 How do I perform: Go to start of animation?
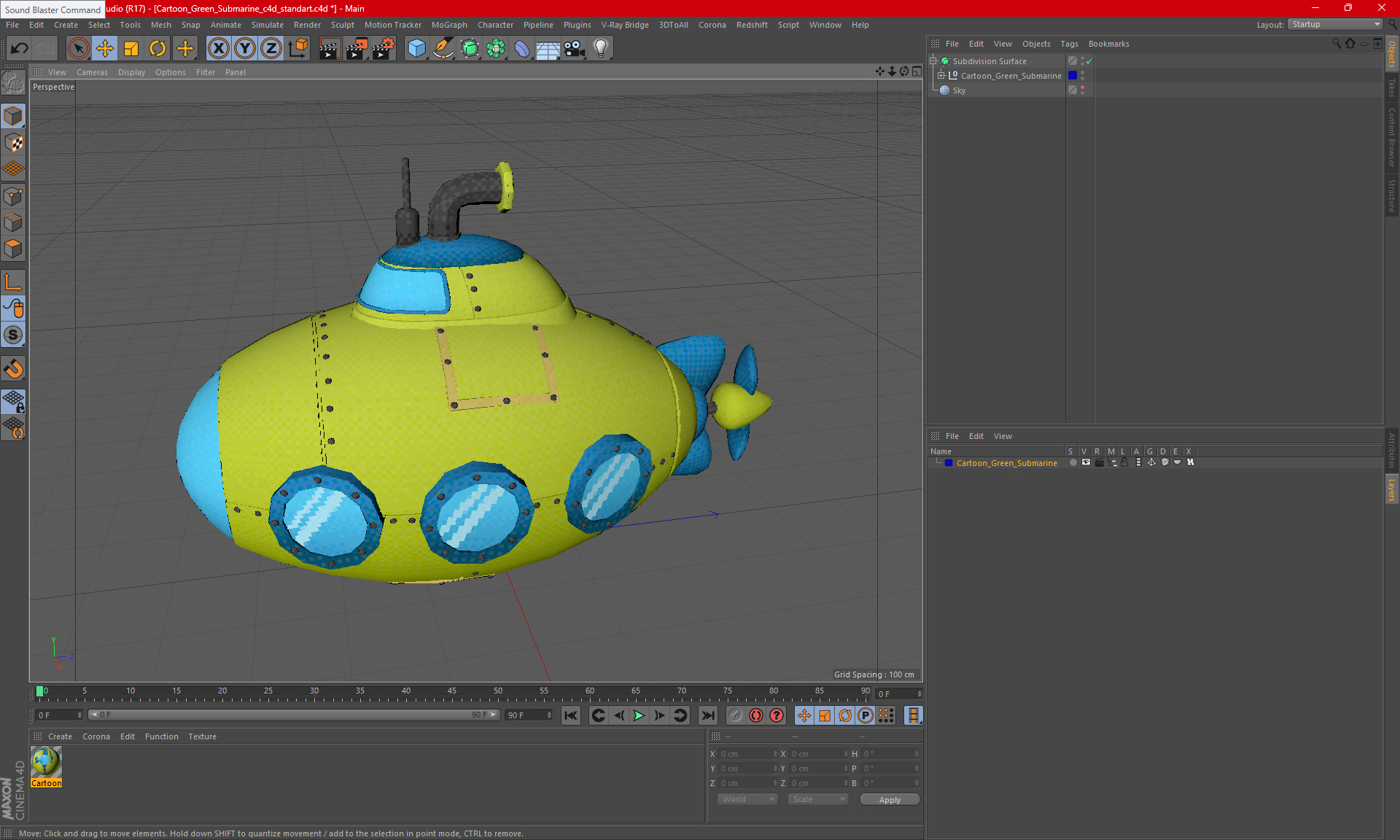pyautogui.click(x=571, y=715)
